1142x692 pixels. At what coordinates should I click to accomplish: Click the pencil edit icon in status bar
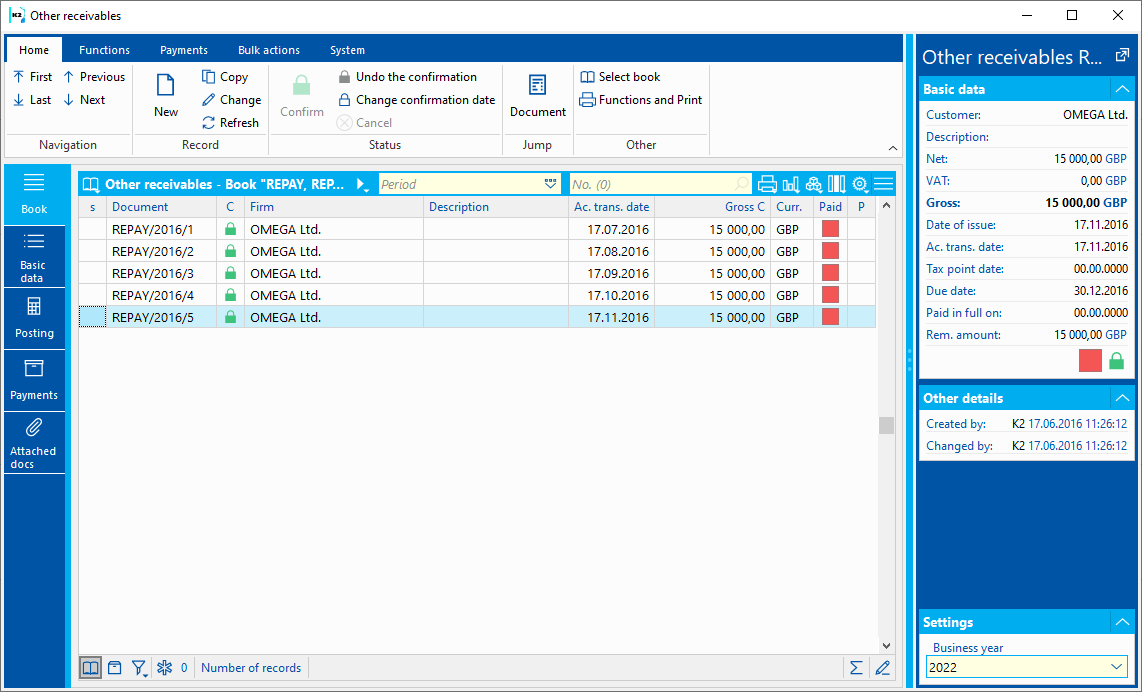tap(882, 668)
